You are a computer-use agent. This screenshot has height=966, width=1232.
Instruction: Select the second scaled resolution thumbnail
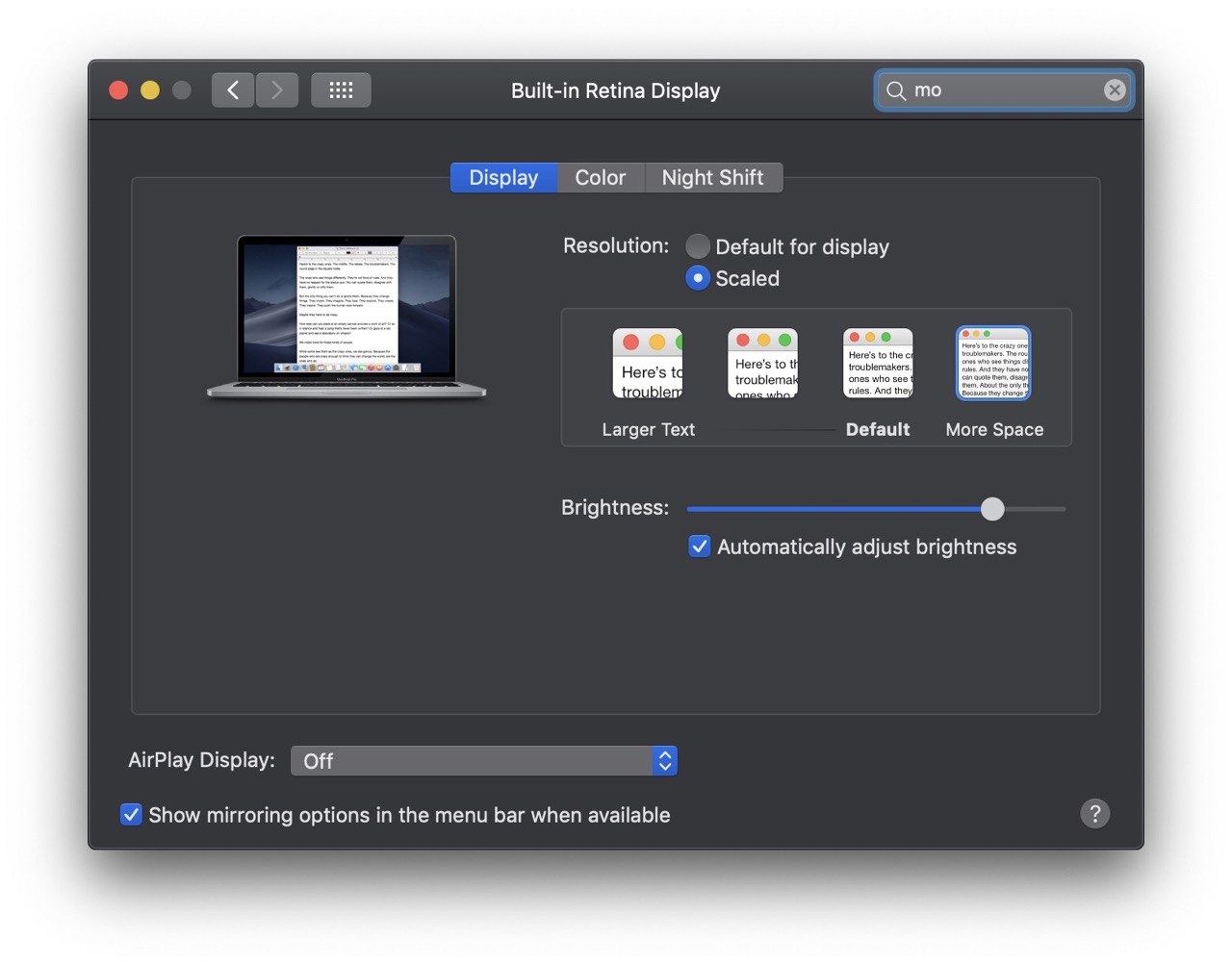coord(763,364)
